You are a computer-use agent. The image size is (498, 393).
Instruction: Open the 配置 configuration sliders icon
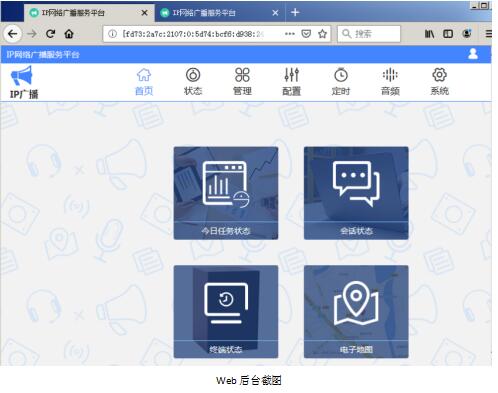(292, 75)
